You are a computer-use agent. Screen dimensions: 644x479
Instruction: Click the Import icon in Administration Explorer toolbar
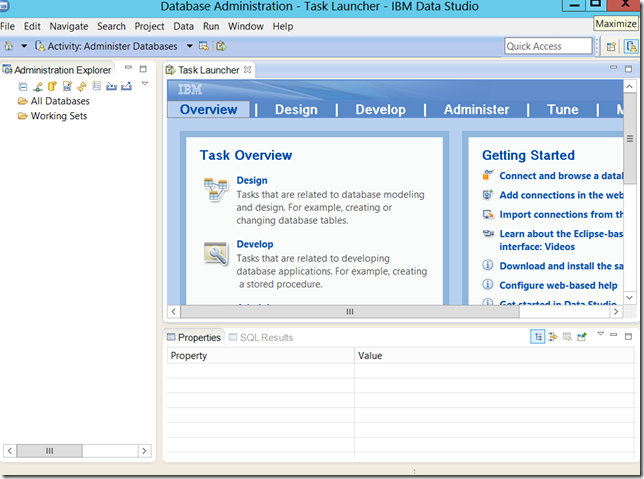pos(111,86)
